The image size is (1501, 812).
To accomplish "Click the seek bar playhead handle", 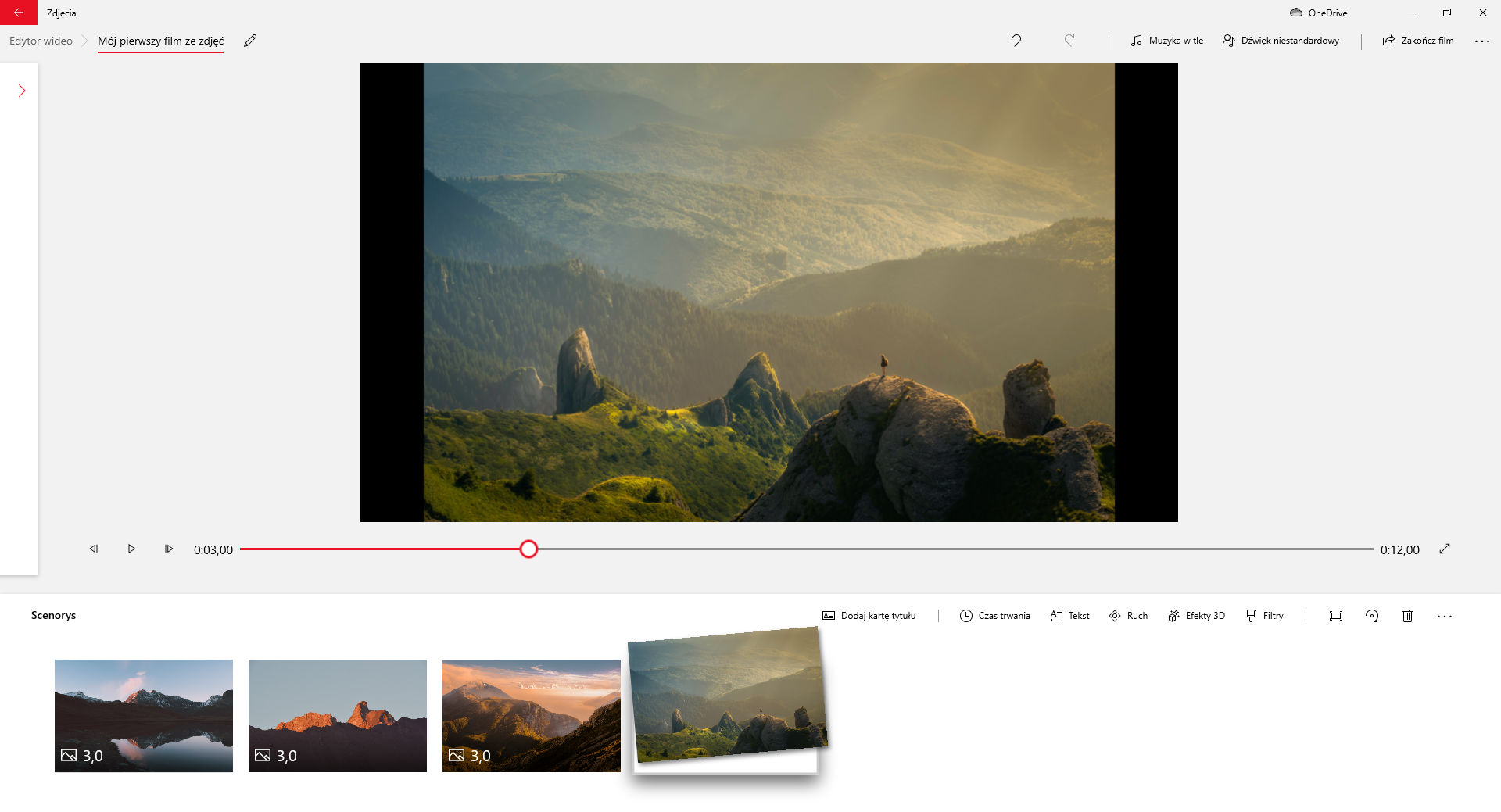I will (x=528, y=549).
